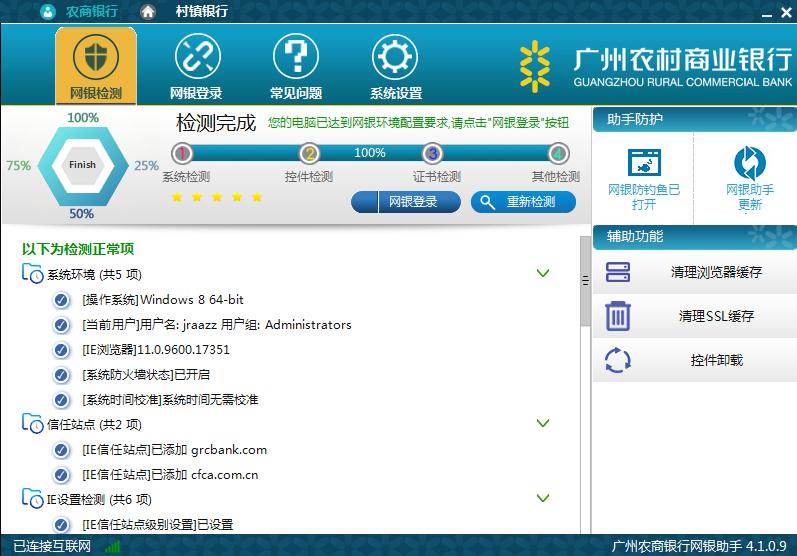The image size is (797, 556).
Task: Click the checkmark beside grcbank.com
Action: coord(61,450)
